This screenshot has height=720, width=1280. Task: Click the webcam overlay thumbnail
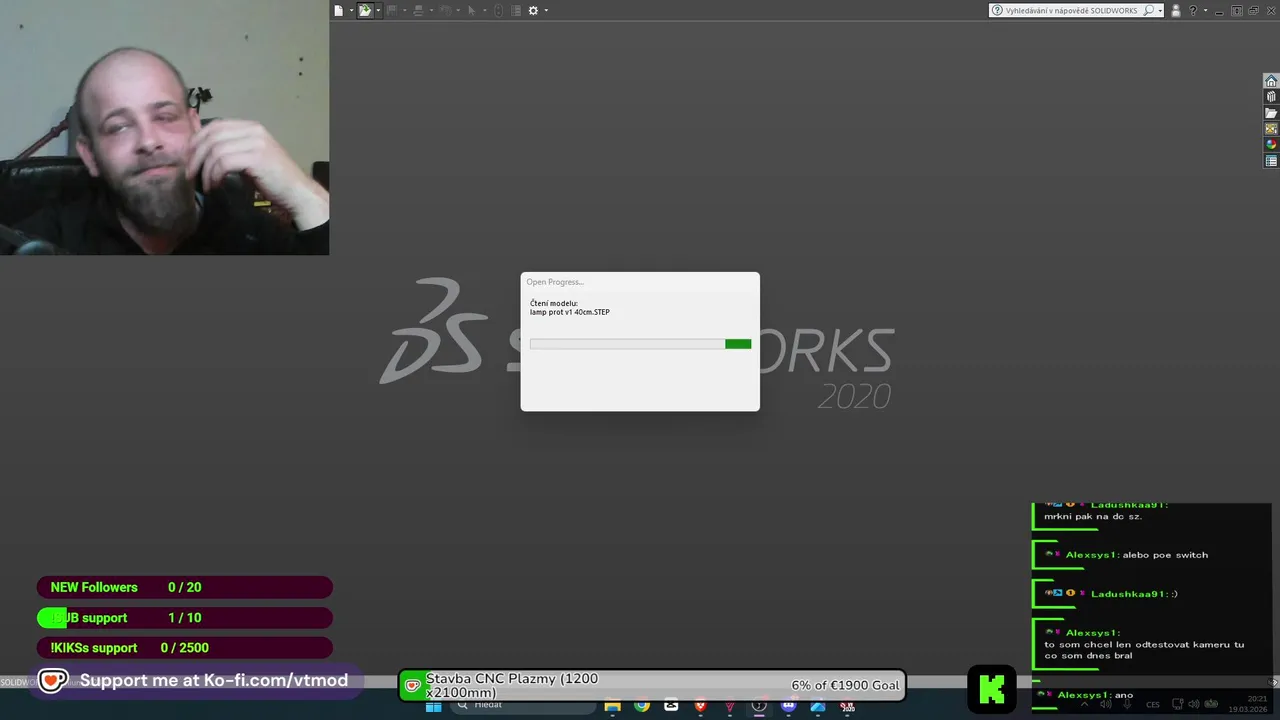tap(164, 127)
